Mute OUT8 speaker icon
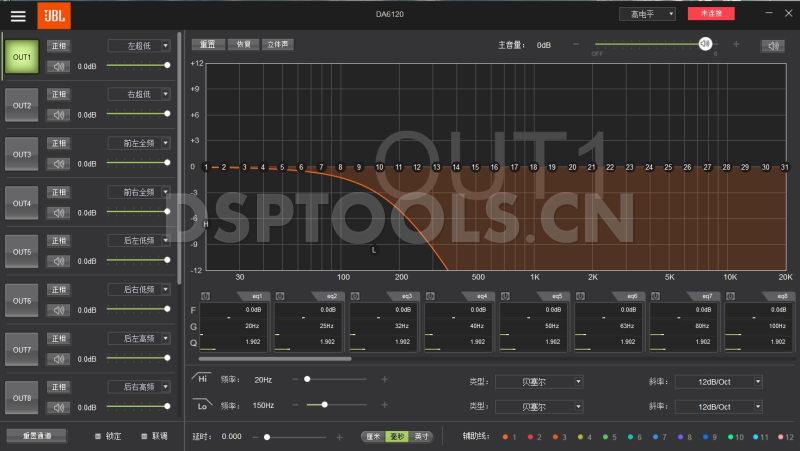The image size is (800, 451). (x=58, y=408)
